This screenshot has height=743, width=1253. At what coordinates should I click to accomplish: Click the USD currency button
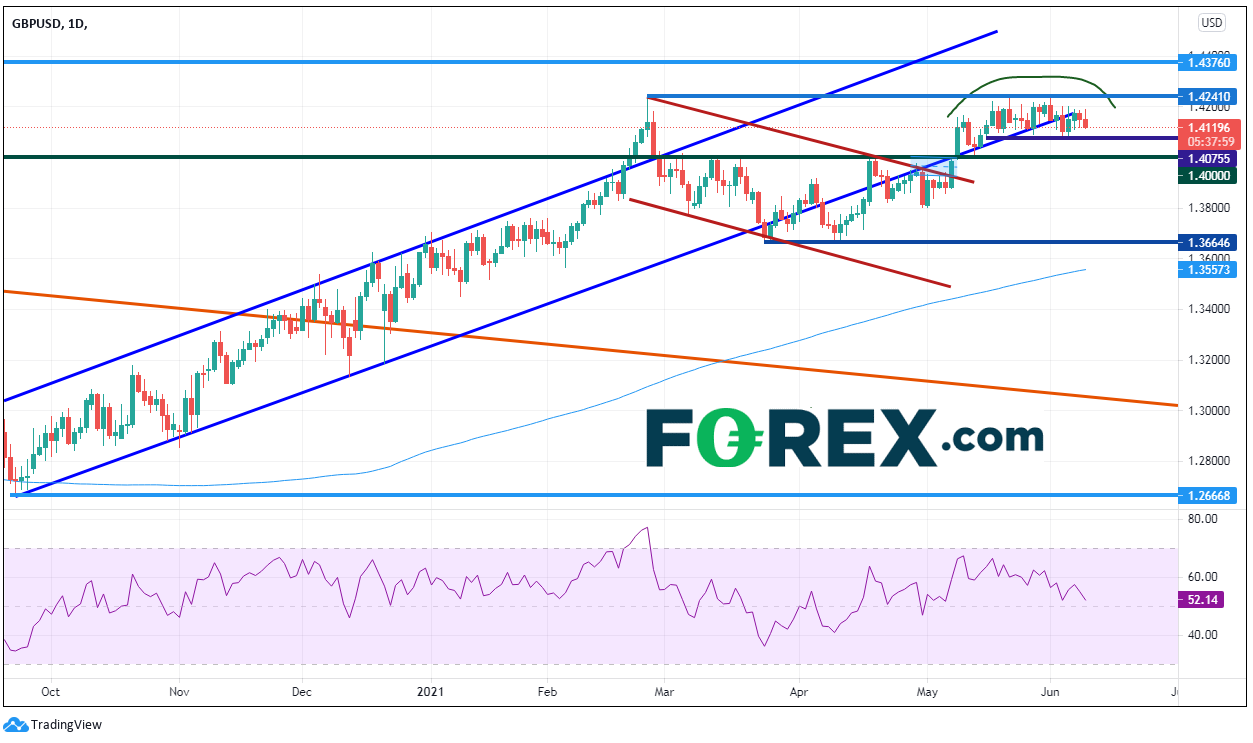pos(1211,22)
